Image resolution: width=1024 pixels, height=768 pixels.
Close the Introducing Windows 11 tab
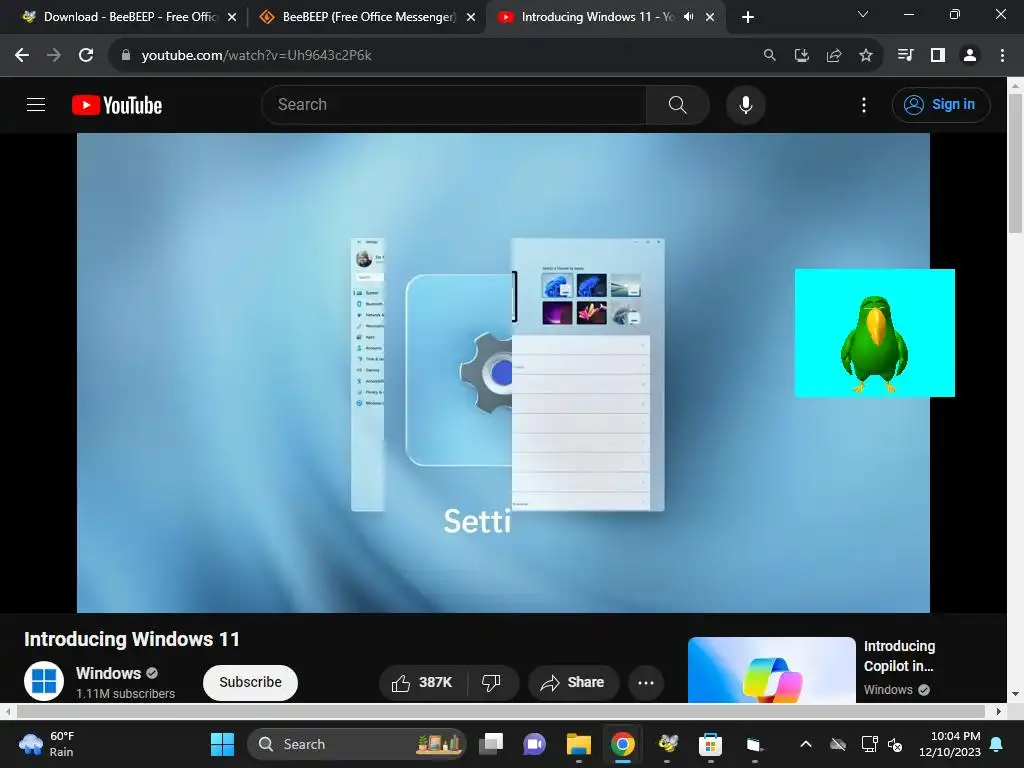[710, 17]
